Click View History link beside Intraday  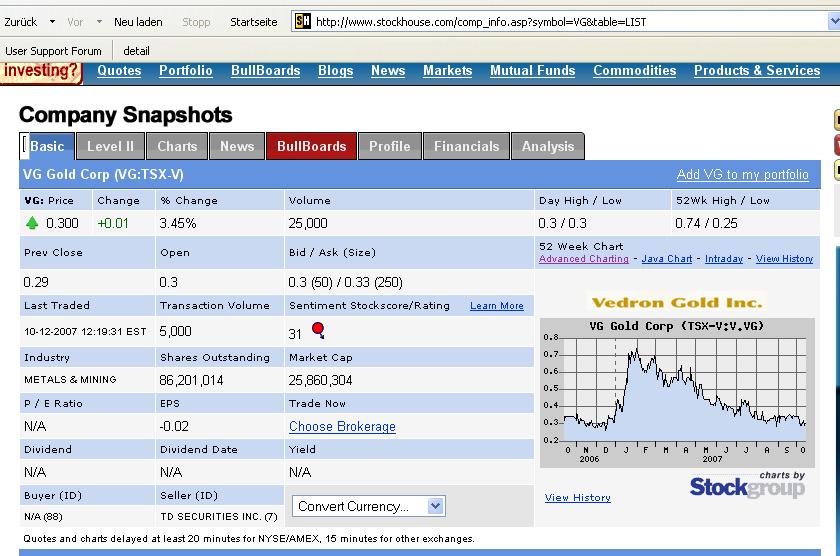coord(784,259)
